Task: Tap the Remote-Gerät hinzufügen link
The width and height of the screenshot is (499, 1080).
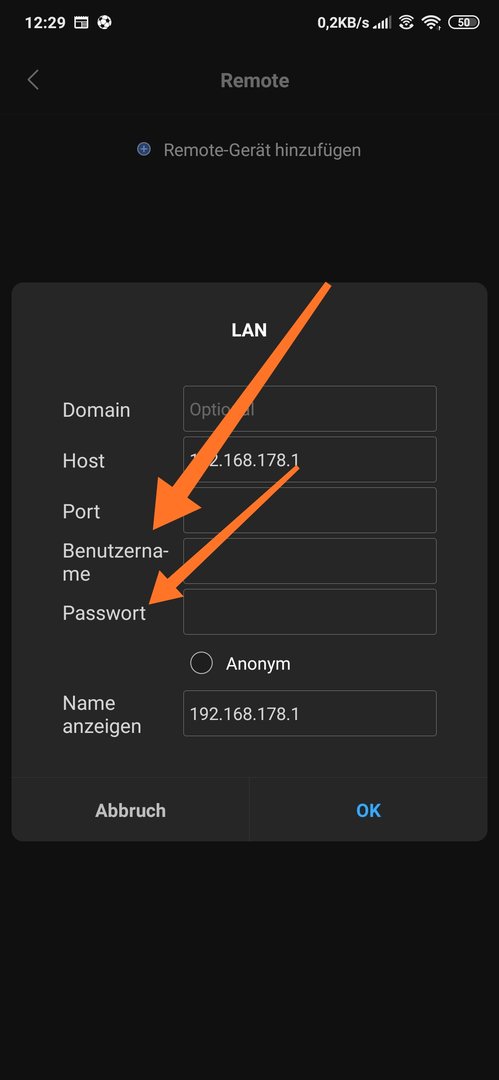Action: point(262,149)
